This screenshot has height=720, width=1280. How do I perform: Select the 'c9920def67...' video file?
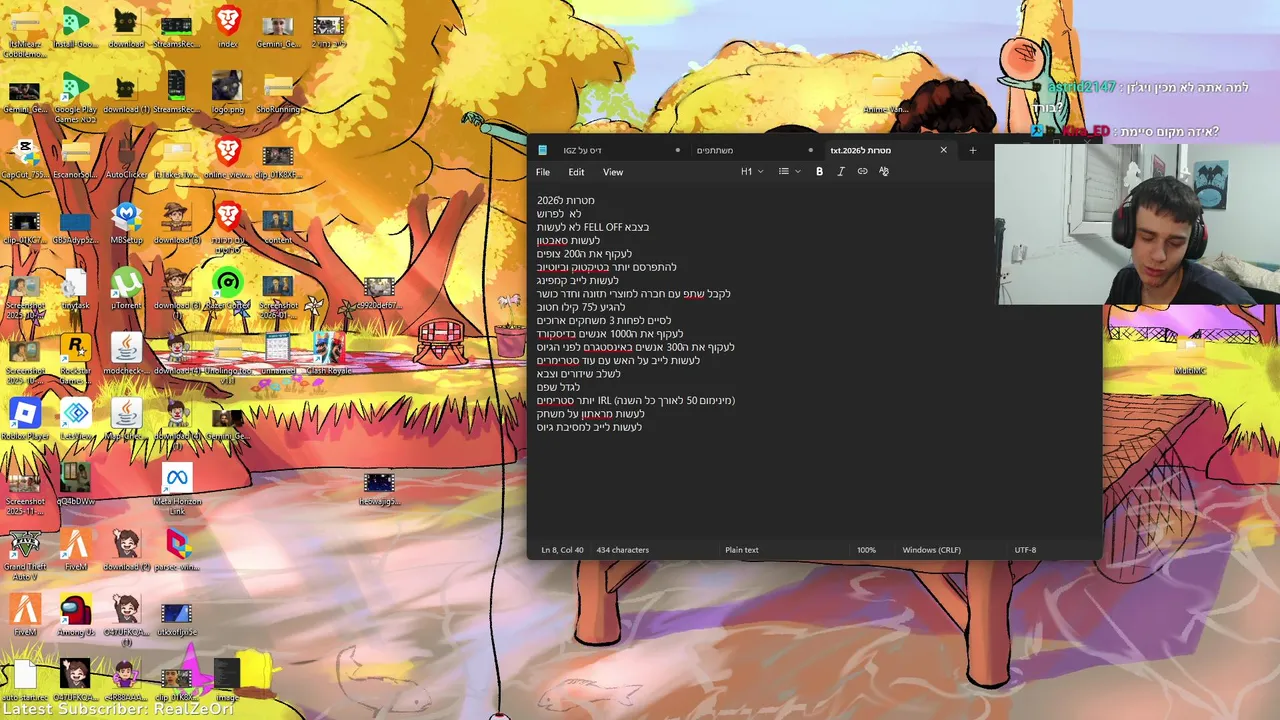point(379,290)
